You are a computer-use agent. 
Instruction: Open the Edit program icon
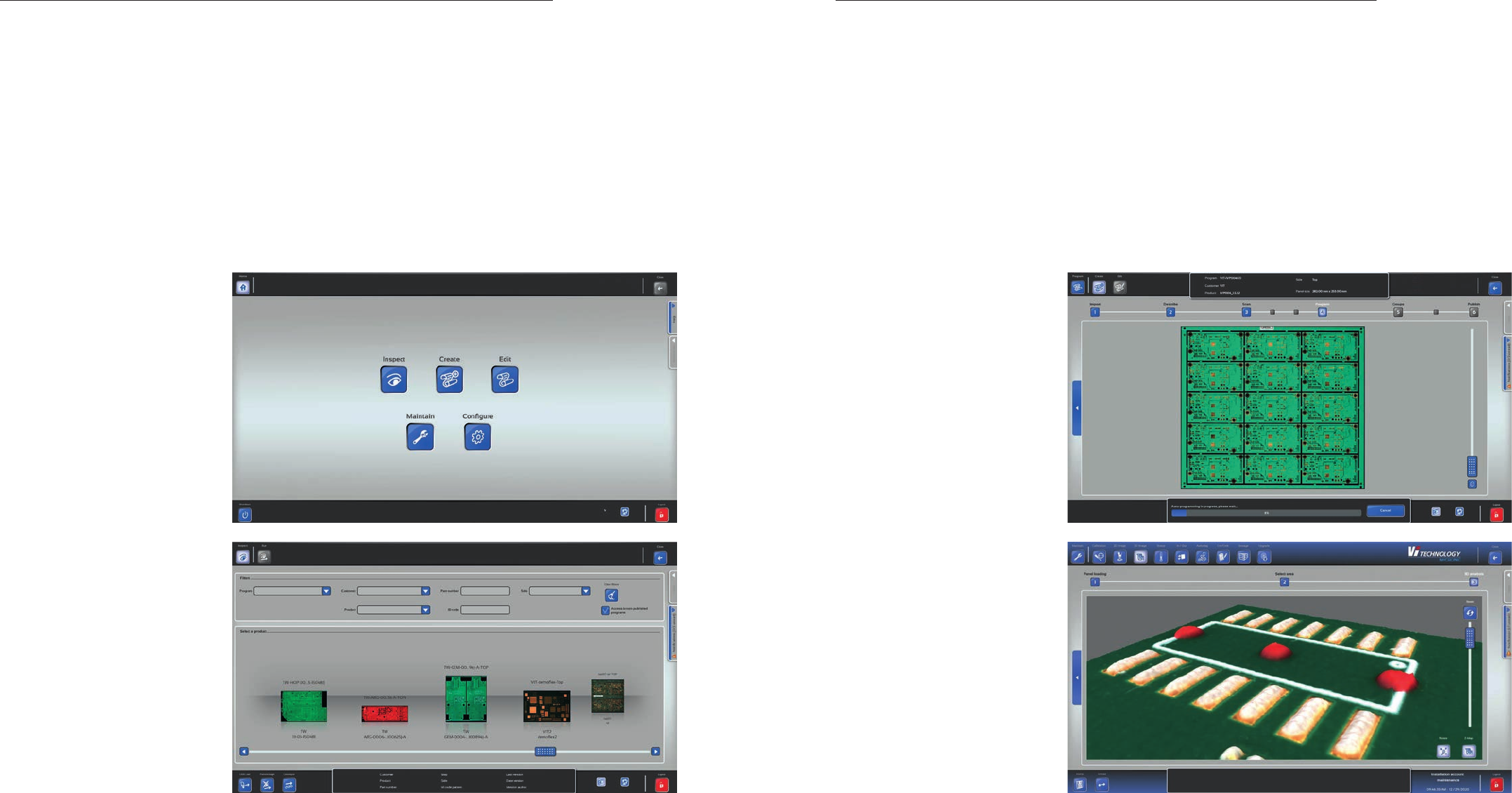click(x=504, y=380)
